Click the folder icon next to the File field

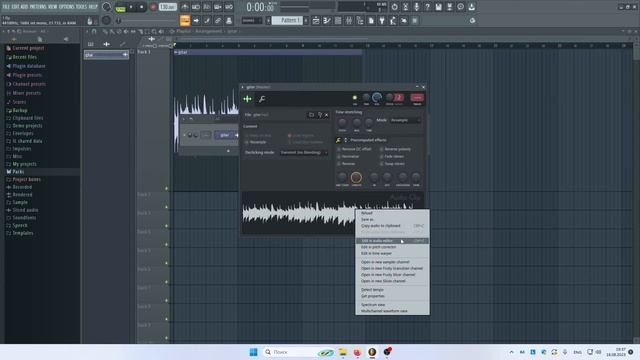coord(311,115)
